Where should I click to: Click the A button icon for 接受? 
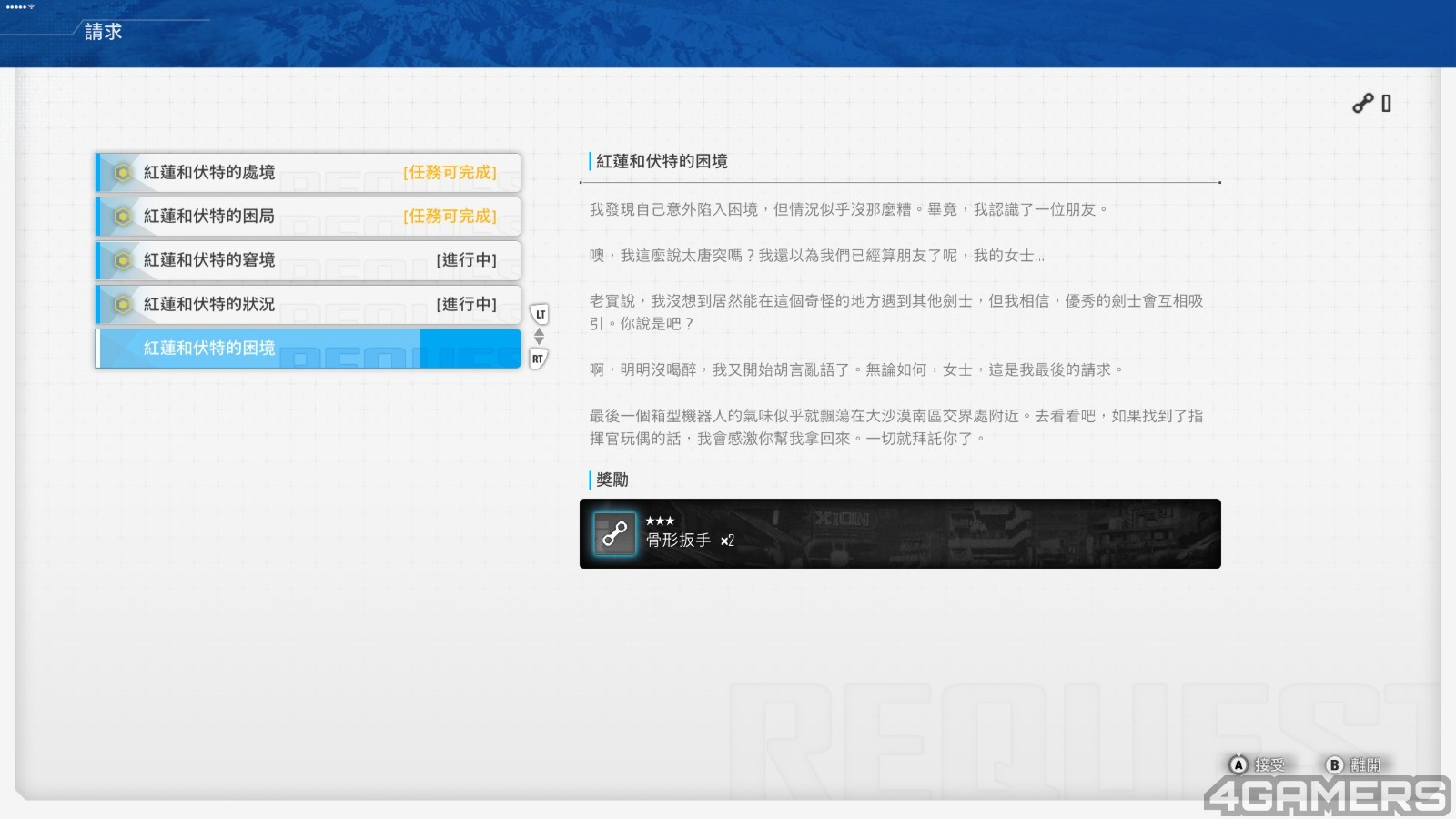tap(1239, 764)
